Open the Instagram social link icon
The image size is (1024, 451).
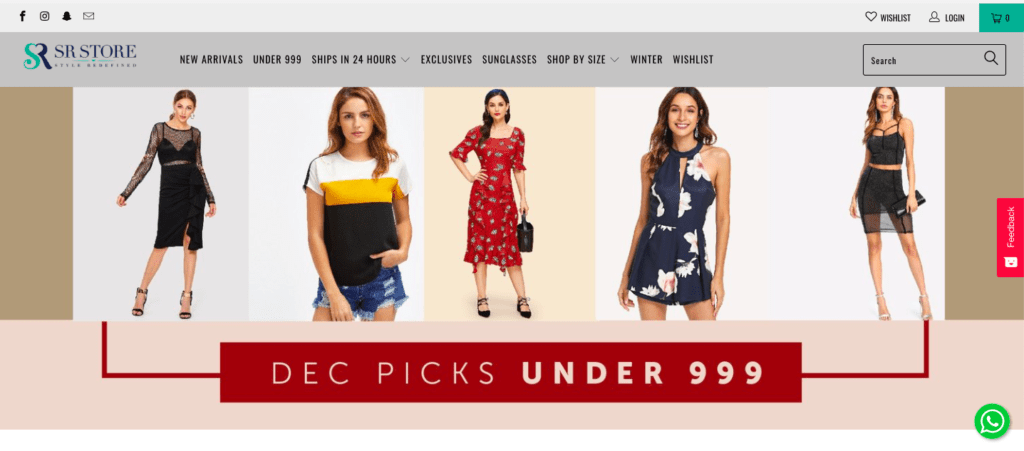[44, 16]
